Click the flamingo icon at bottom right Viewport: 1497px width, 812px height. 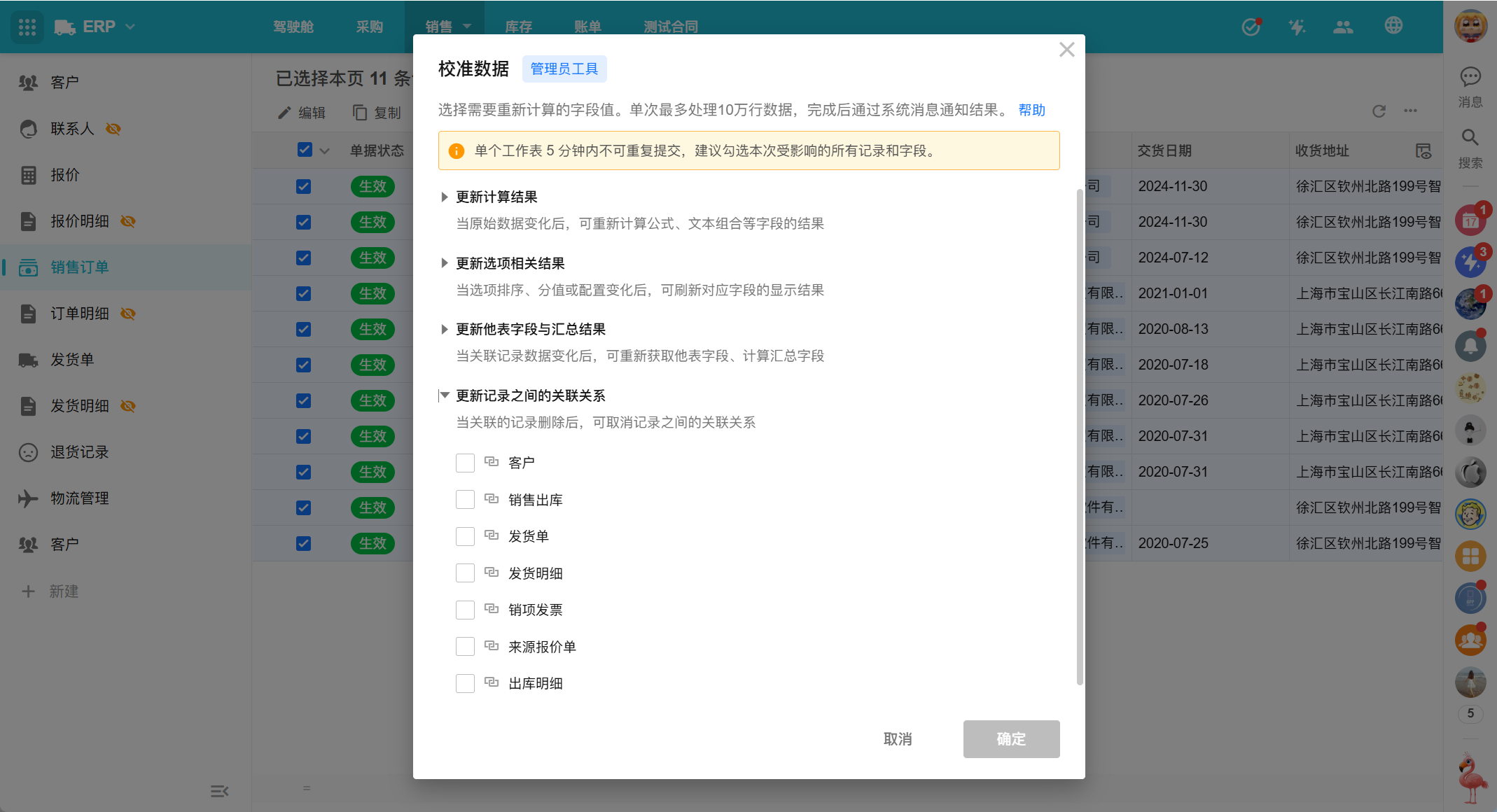pos(1472,777)
